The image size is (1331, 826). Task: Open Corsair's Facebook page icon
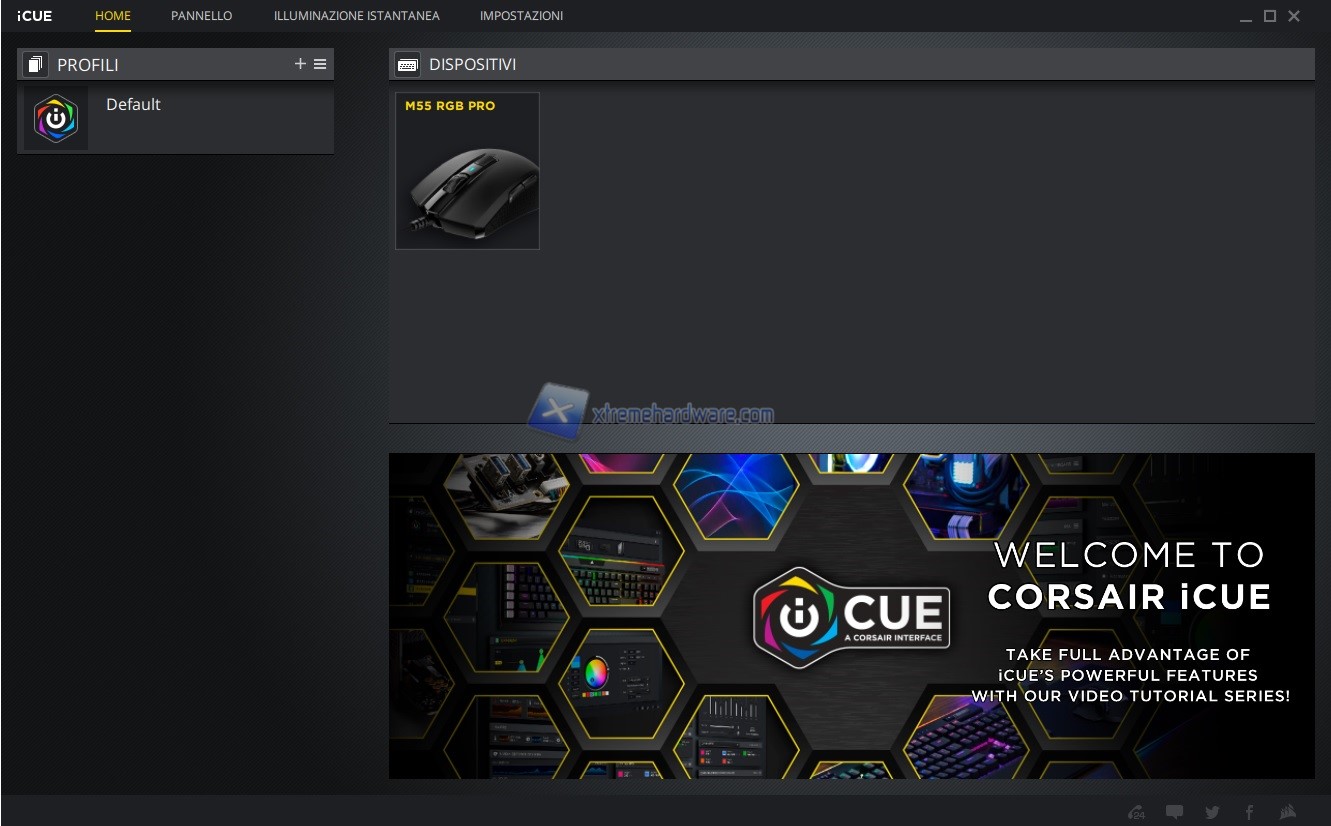(1249, 812)
